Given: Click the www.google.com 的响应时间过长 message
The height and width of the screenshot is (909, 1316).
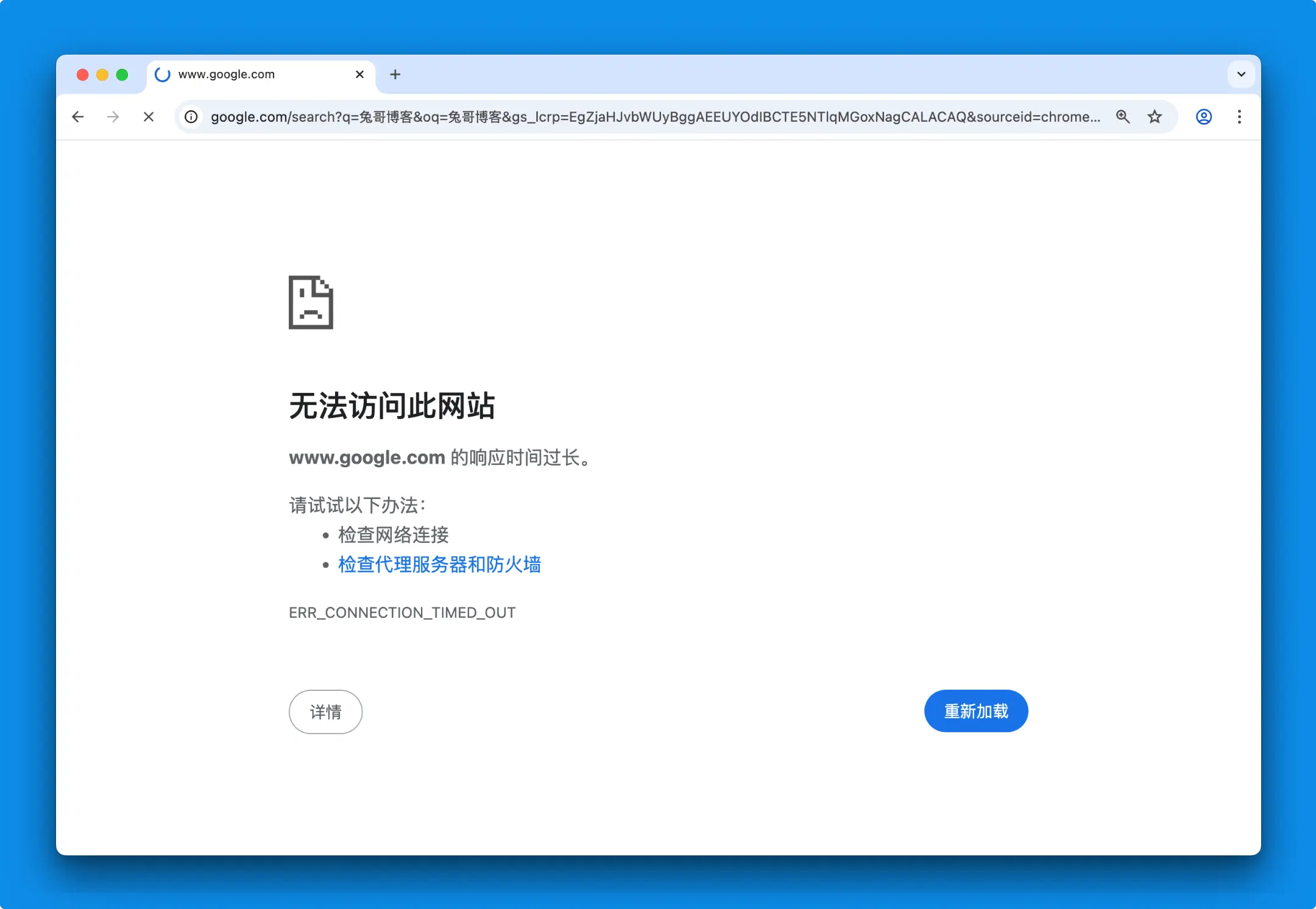Looking at the screenshot, I should point(439,458).
